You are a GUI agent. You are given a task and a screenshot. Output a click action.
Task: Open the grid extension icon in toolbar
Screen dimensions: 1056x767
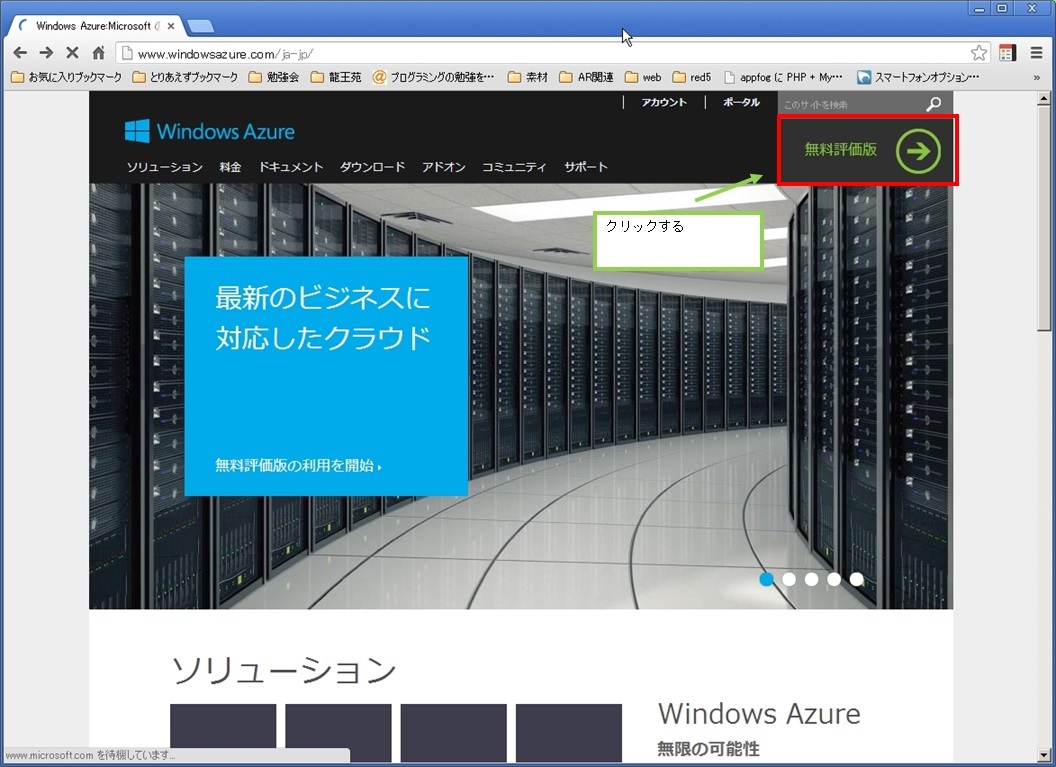(1008, 53)
